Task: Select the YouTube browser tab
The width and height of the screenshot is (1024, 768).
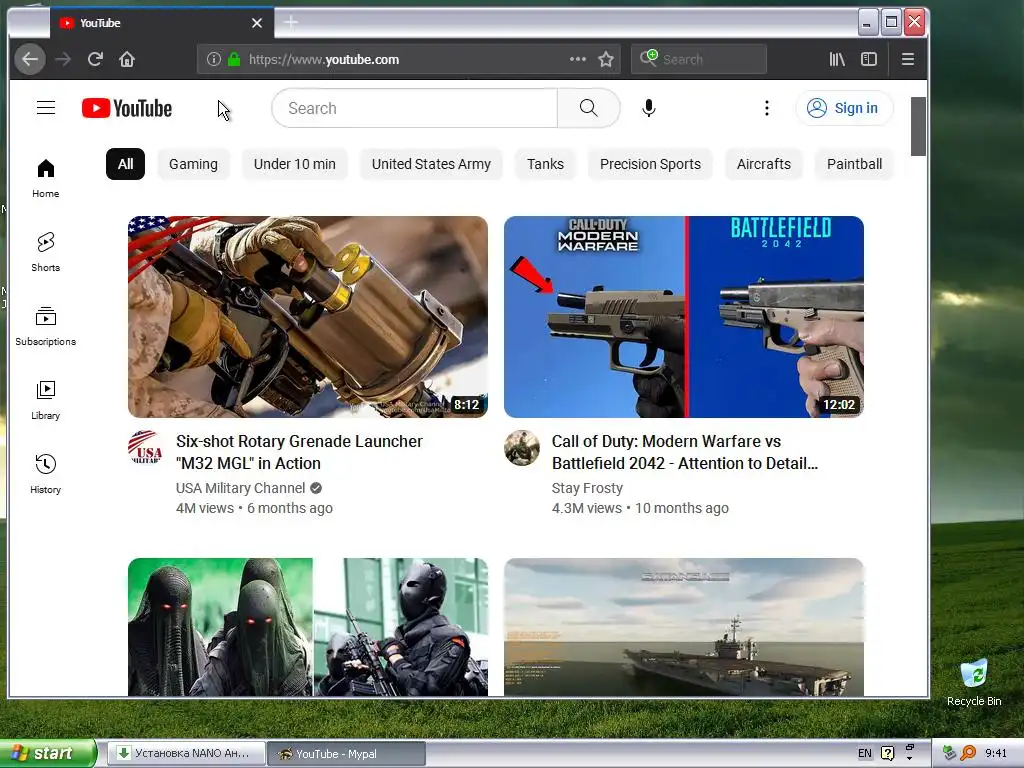Action: coord(162,23)
